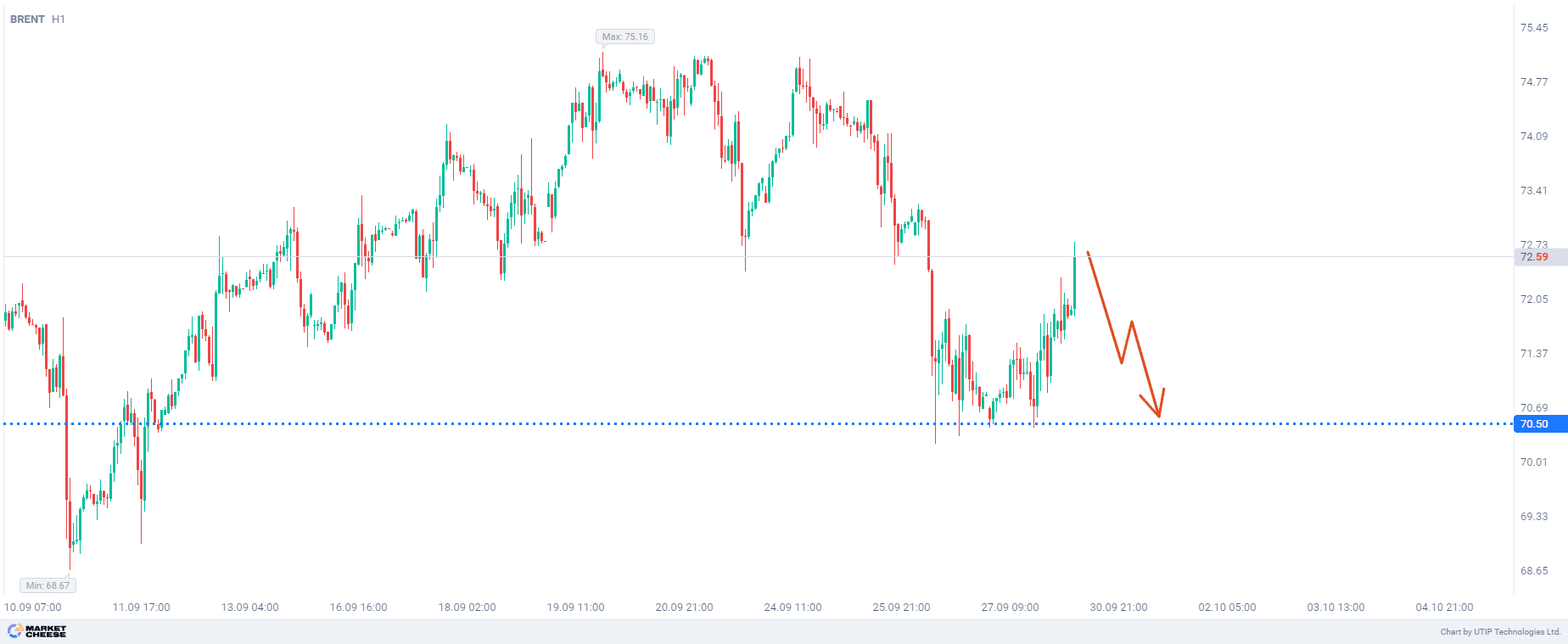The height and width of the screenshot is (644, 1568).
Task: Click the 20.09 21:00 time axis label
Action: (x=684, y=608)
